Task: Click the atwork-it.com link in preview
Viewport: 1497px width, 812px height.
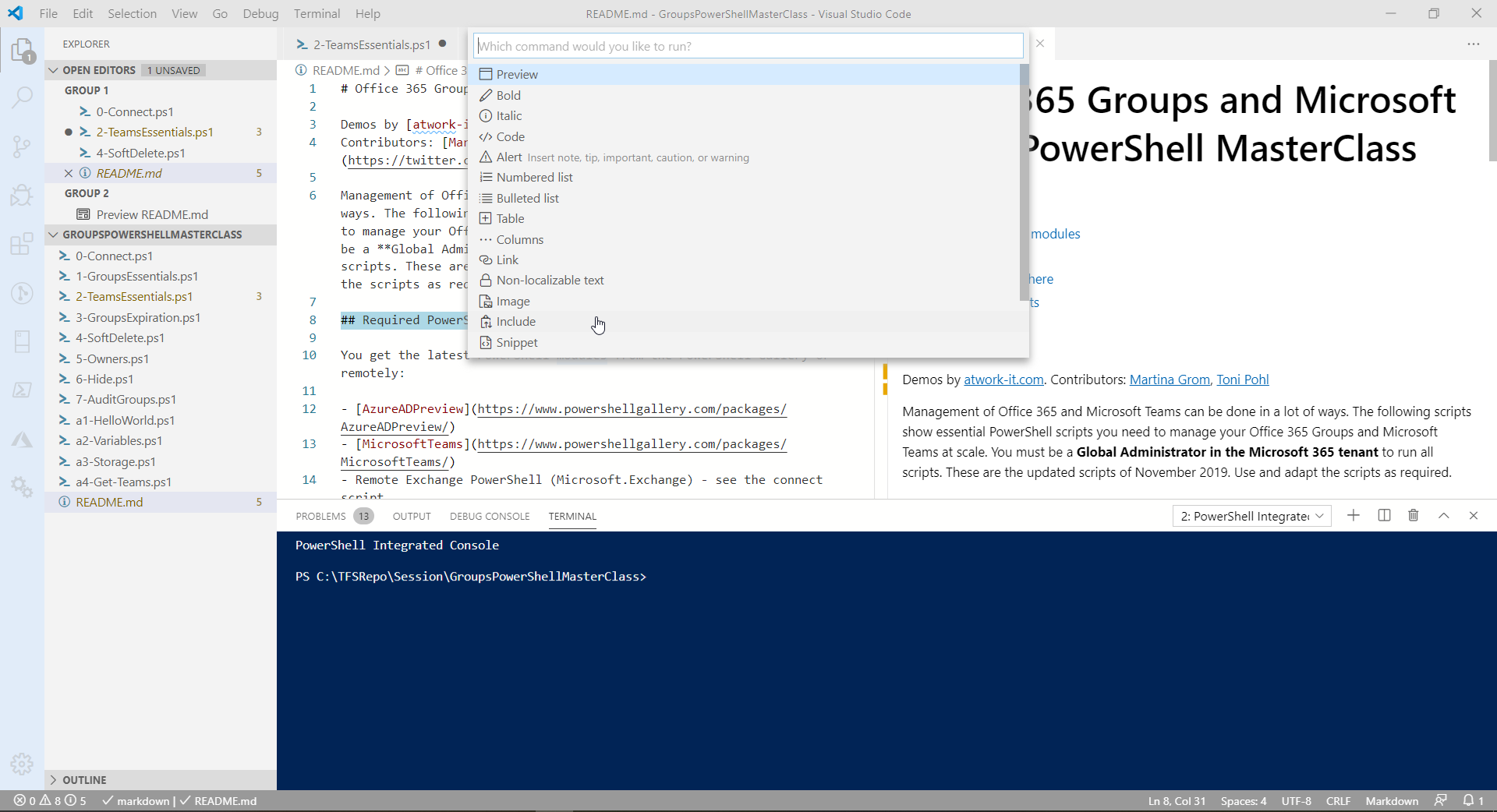Action: (1003, 380)
